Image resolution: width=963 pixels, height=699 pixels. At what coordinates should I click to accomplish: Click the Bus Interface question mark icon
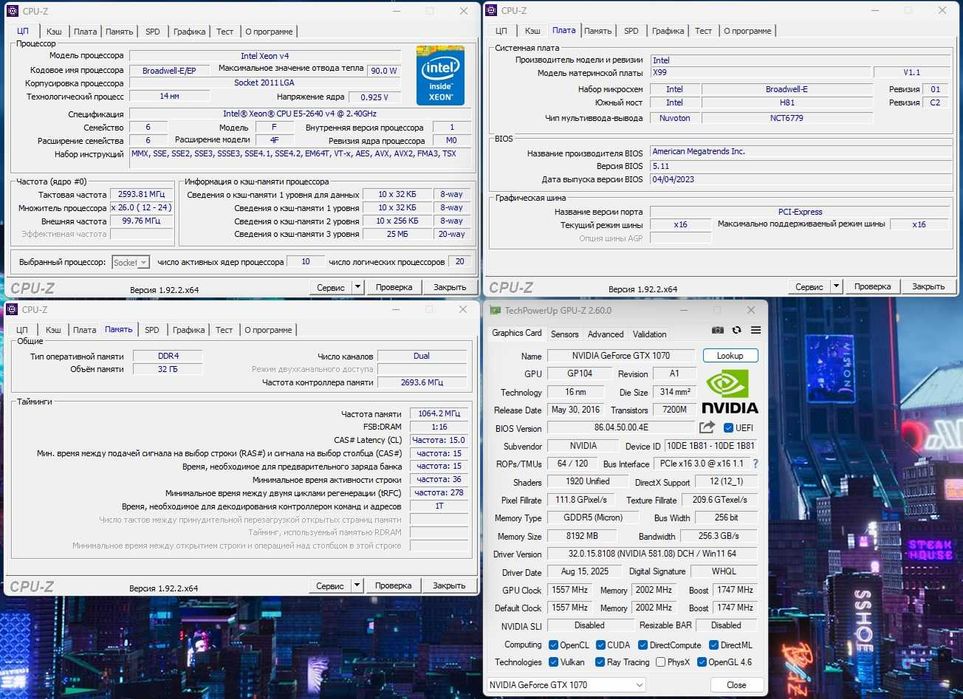click(755, 464)
